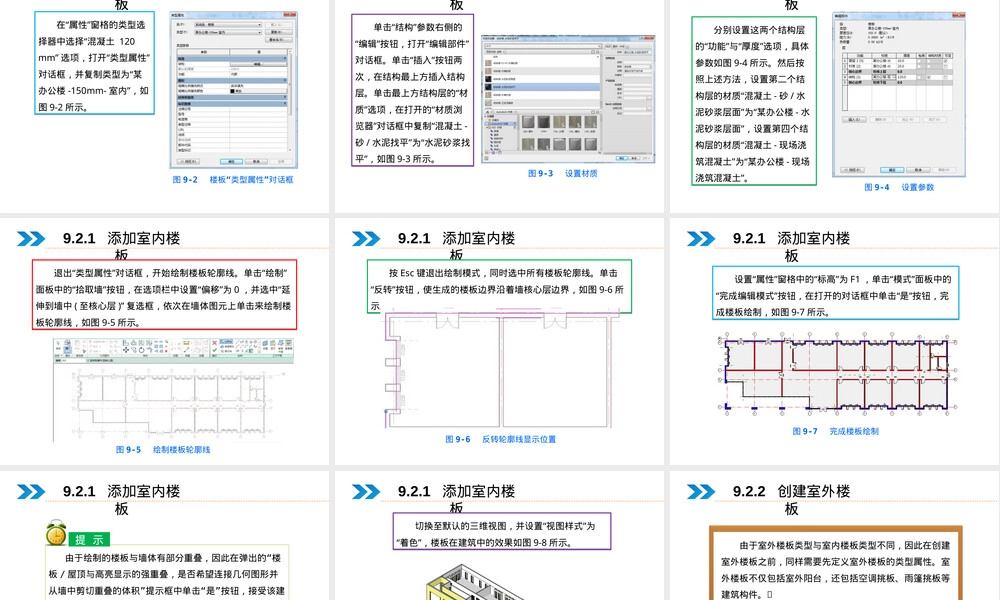Select the caption 图 9-2 楼板"类型属性"对话框

coord(233,180)
